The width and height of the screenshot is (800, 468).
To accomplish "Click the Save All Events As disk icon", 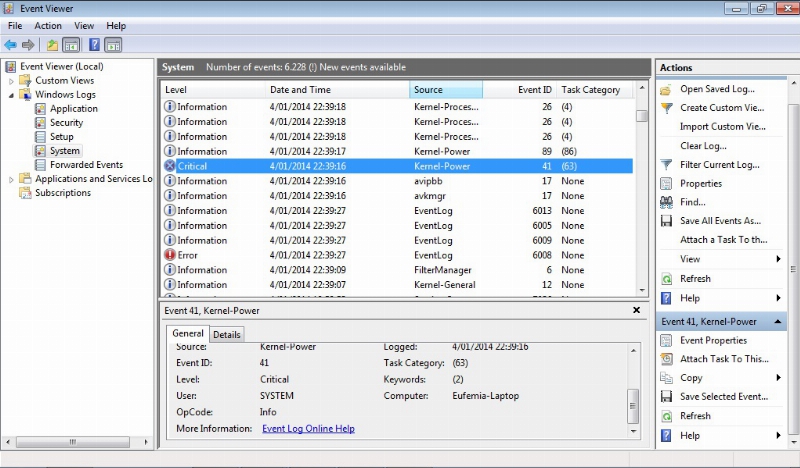I will 666,221.
